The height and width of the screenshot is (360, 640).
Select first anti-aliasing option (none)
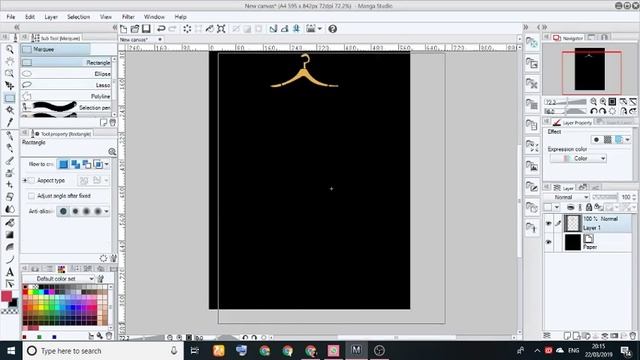(63, 211)
